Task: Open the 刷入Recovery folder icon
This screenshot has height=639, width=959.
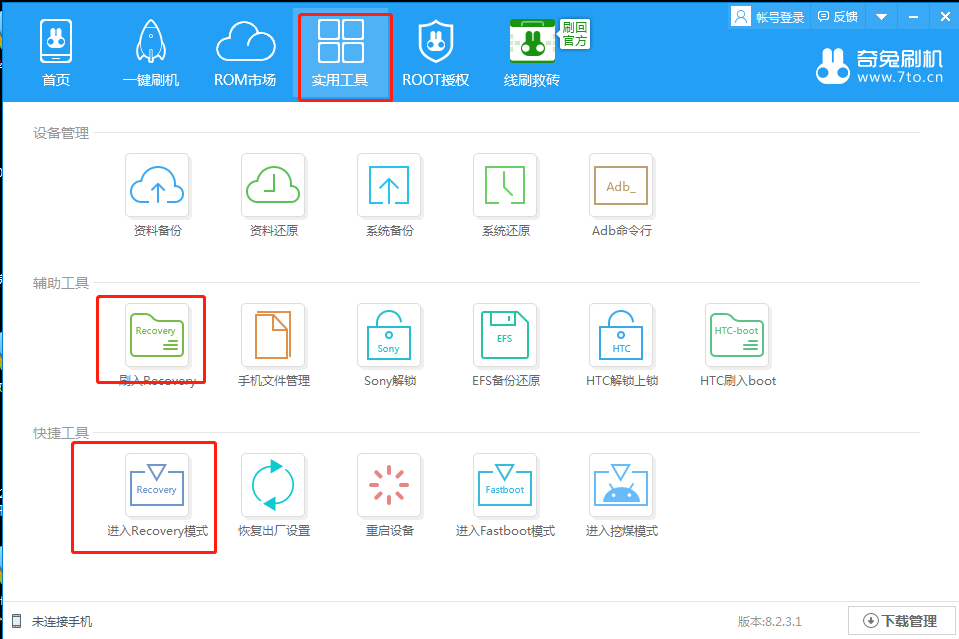Action: [x=157, y=335]
